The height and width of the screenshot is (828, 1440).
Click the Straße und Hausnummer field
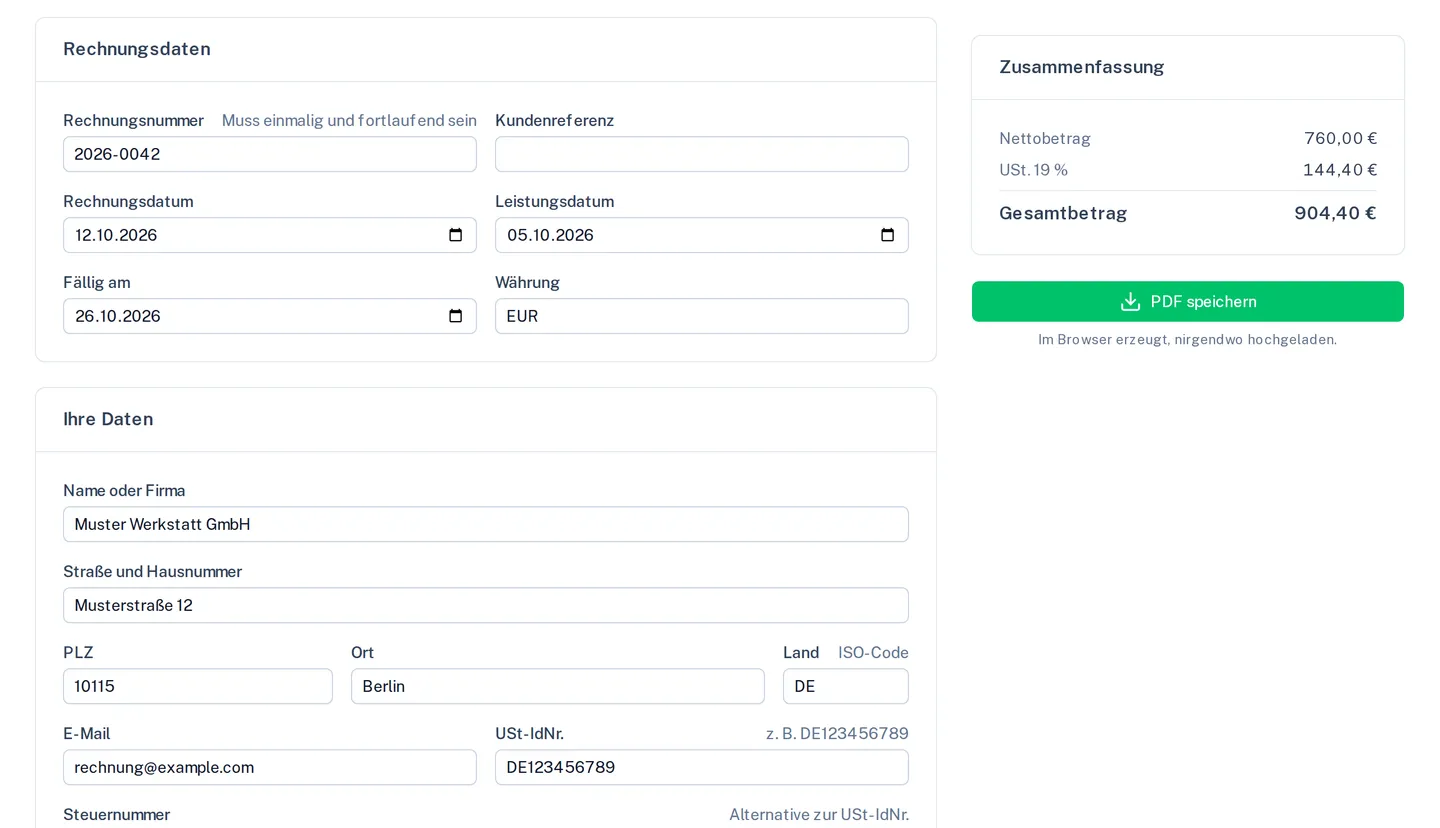[486, 605]
